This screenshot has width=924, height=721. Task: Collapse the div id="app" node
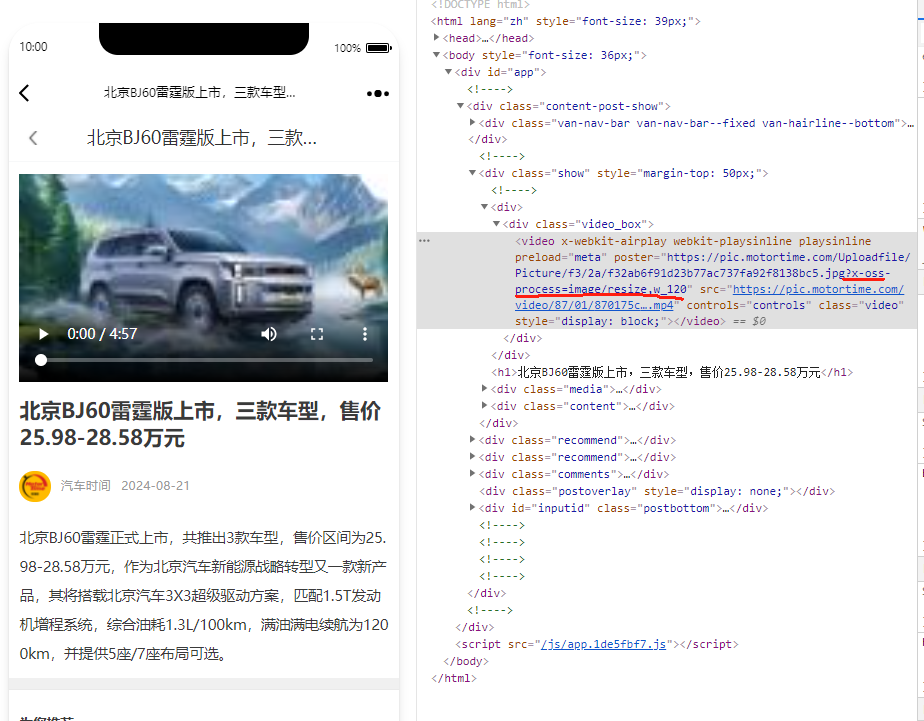[448, 72]
